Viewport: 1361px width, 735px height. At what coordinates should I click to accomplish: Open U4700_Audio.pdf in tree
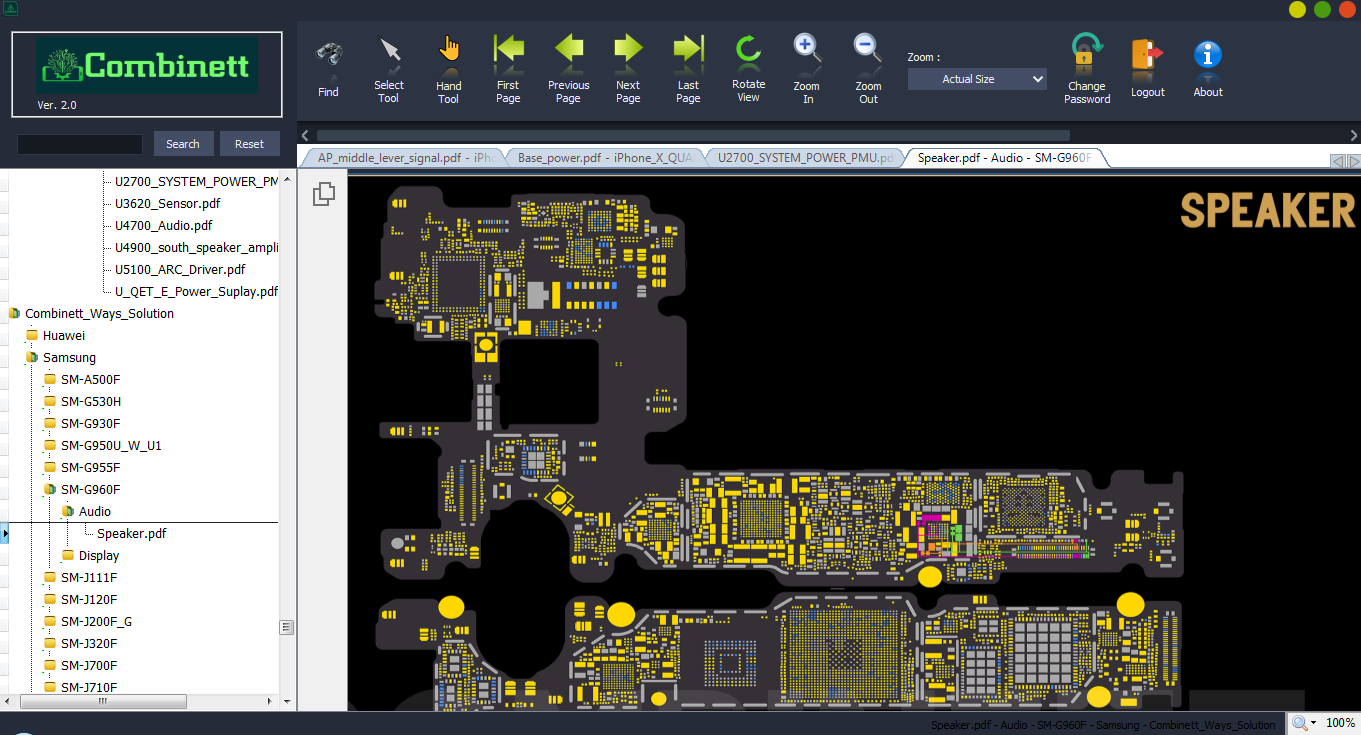coord(163,226)
